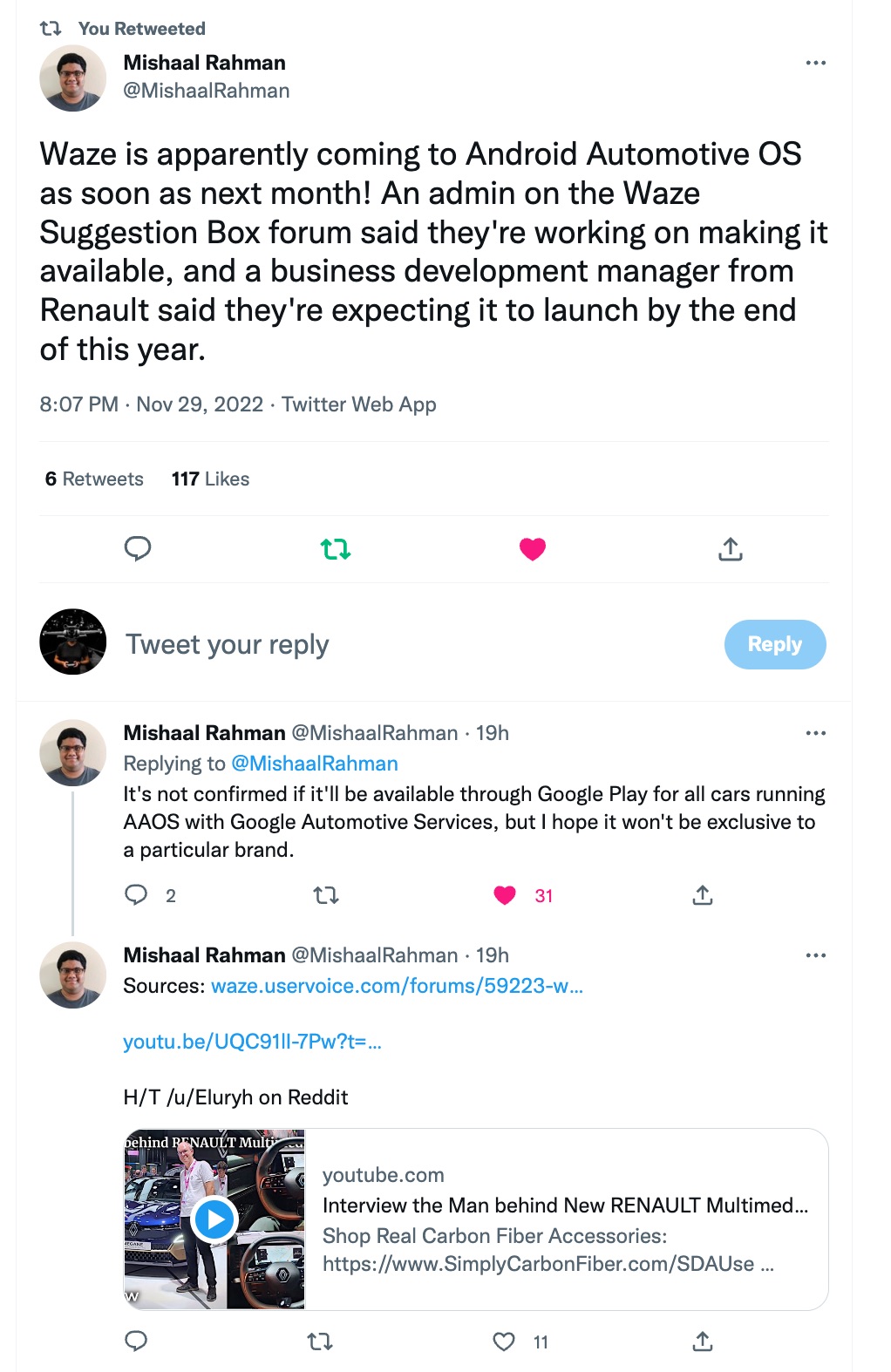The image size is (891, 1372).
Task: Undo retweet on the main tweet
Action: [336, 549]
